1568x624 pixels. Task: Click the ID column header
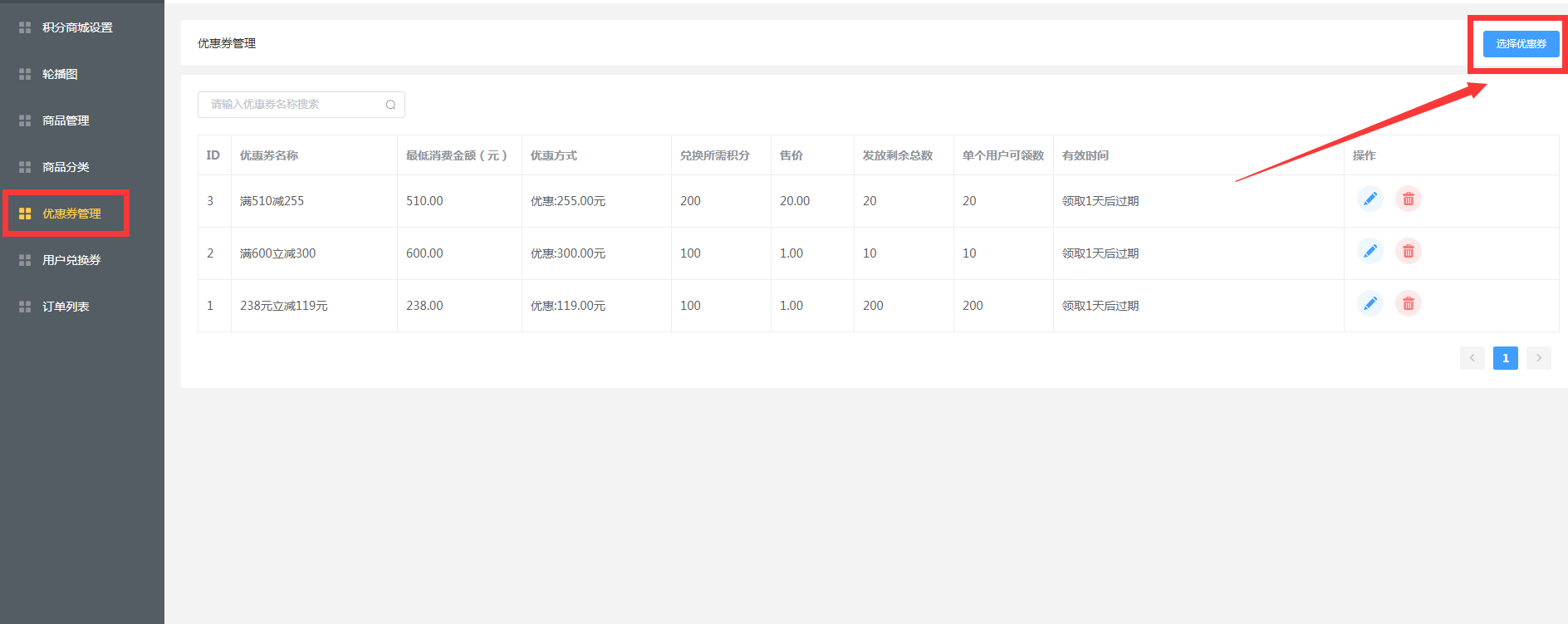tap(213, 155)
